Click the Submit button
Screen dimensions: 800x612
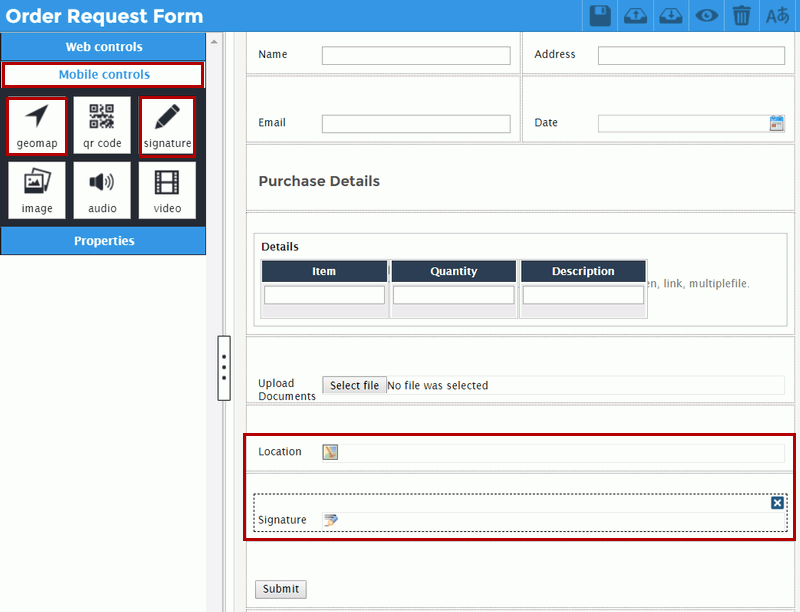click(x=280, y=589)
